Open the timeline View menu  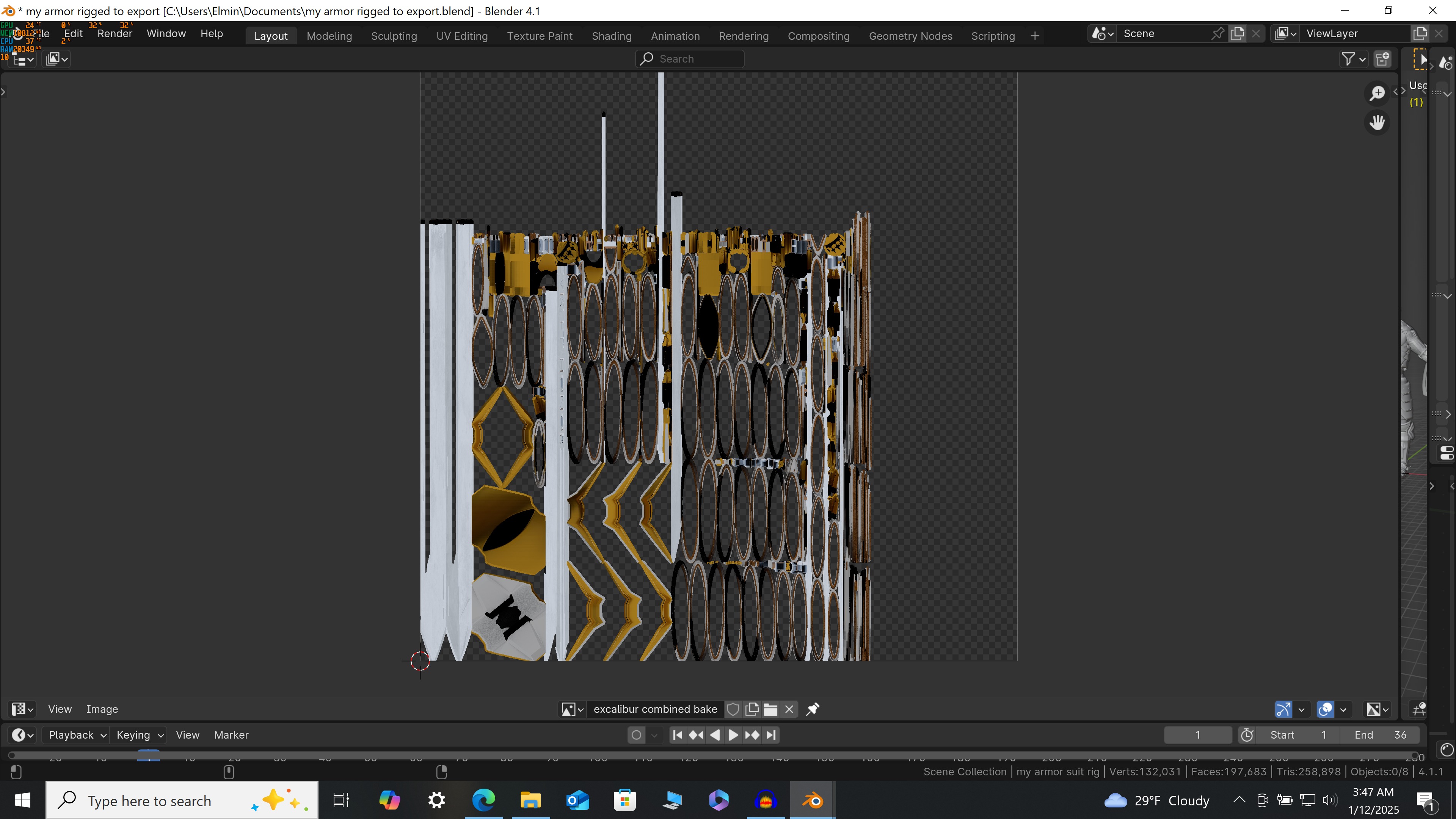coord(188,735)
